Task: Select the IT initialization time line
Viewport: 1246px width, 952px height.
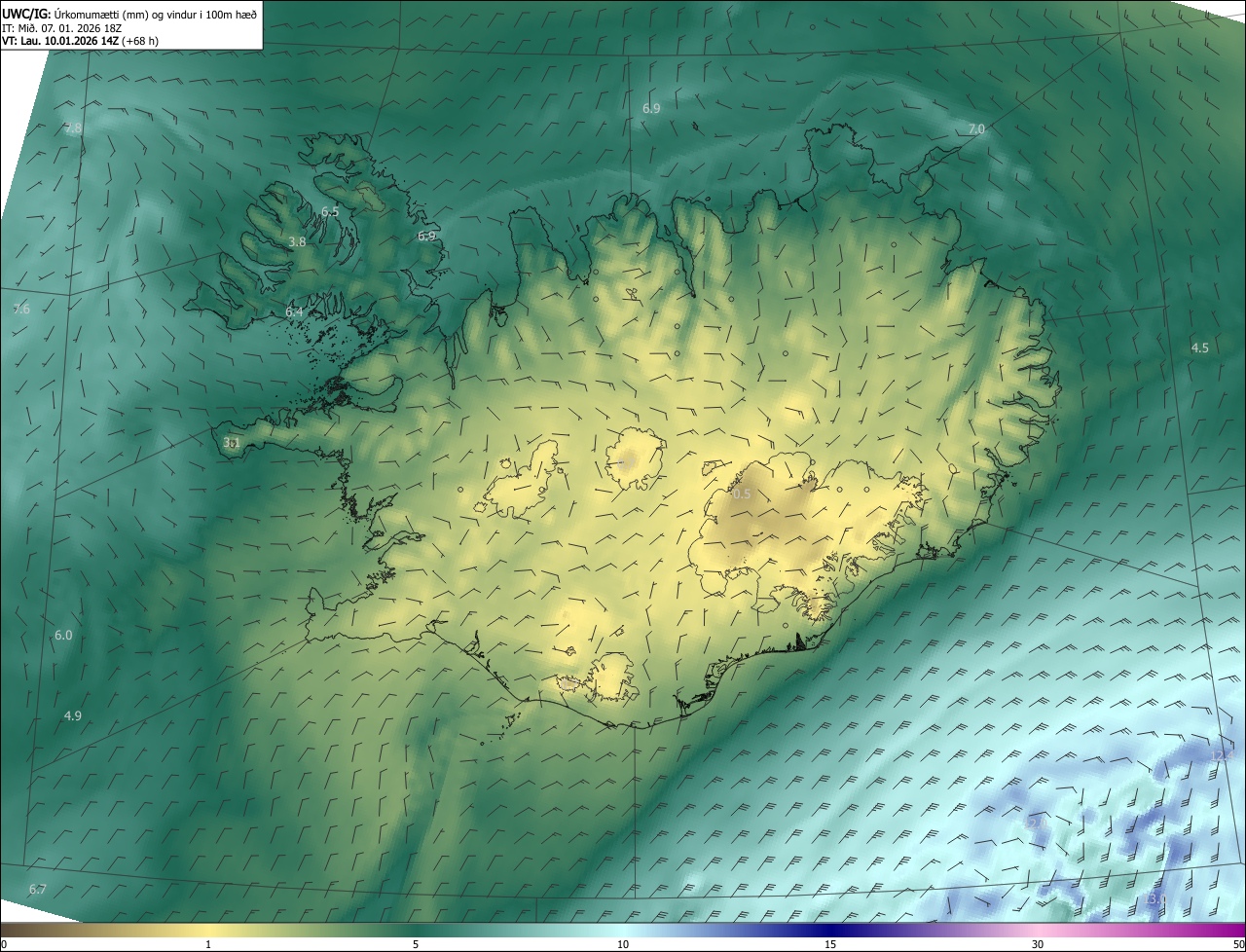Action: [x=60, y=28]
